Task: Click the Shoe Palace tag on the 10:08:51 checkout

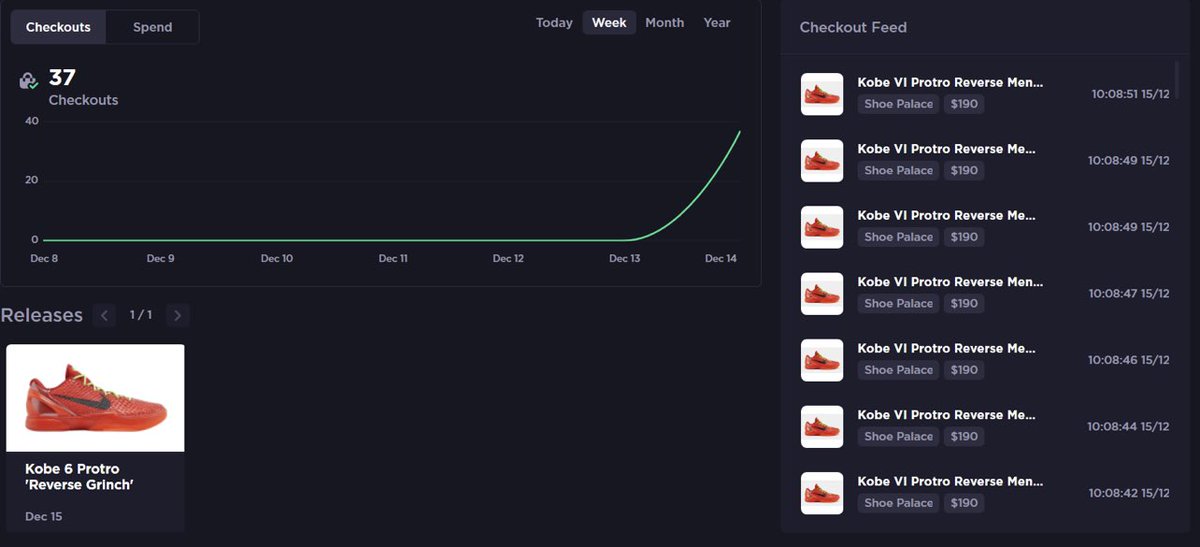Action: point(898,104)
